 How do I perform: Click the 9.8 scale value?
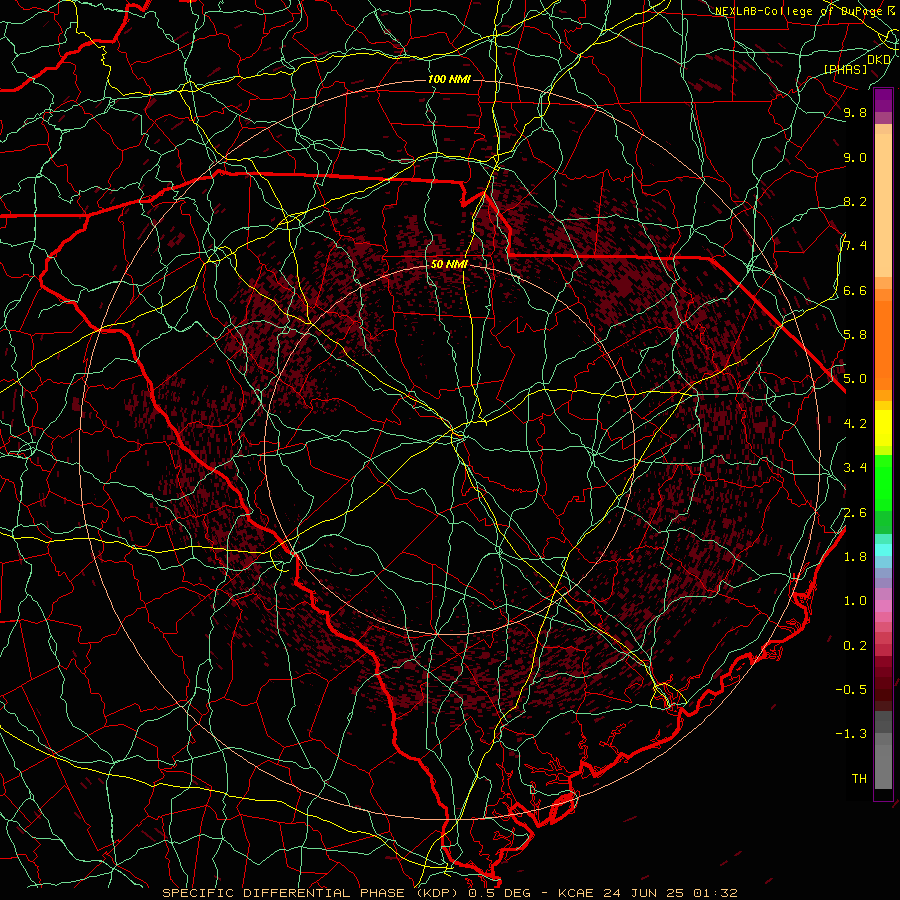[x=855, y=112]
